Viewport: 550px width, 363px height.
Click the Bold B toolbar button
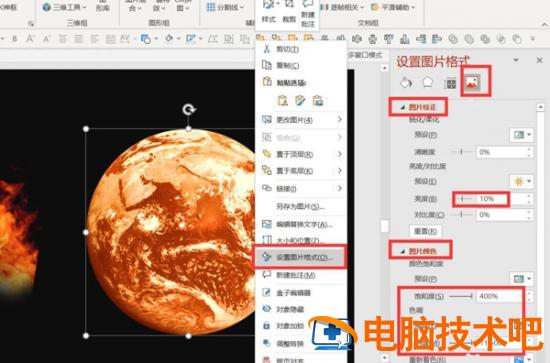click(15, 39)
